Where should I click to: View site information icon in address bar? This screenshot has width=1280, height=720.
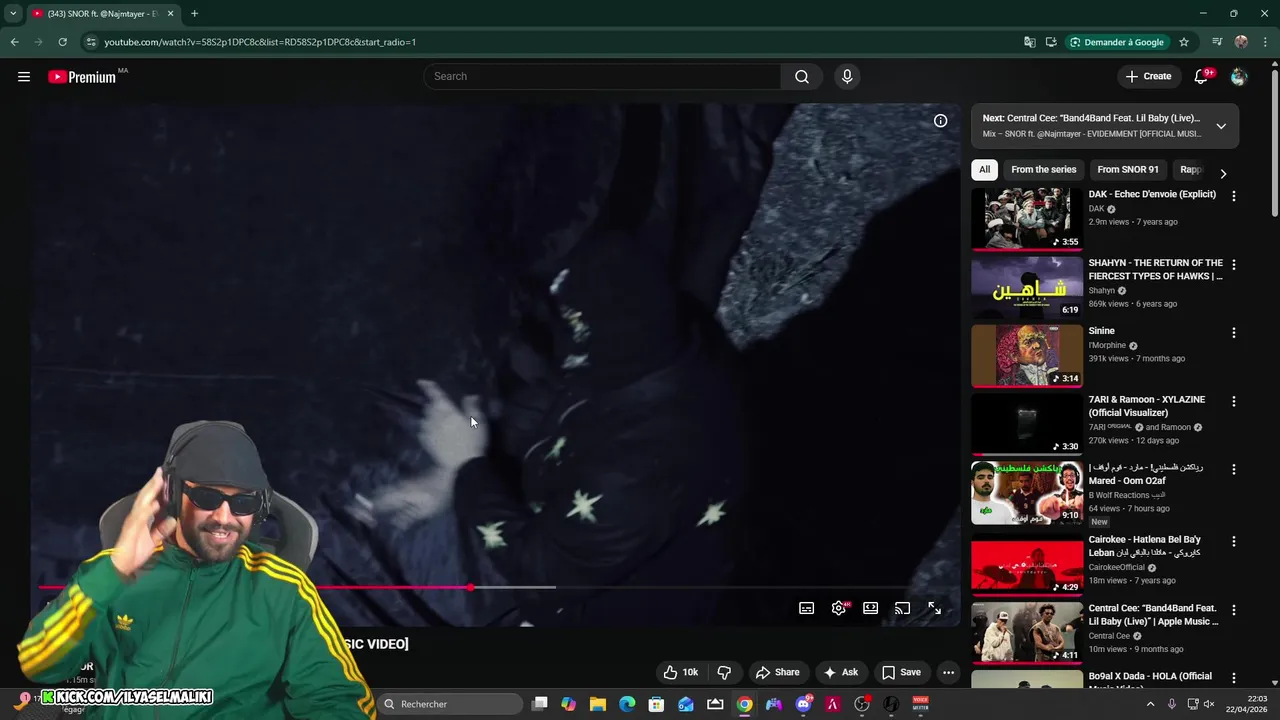click(91, 42)
